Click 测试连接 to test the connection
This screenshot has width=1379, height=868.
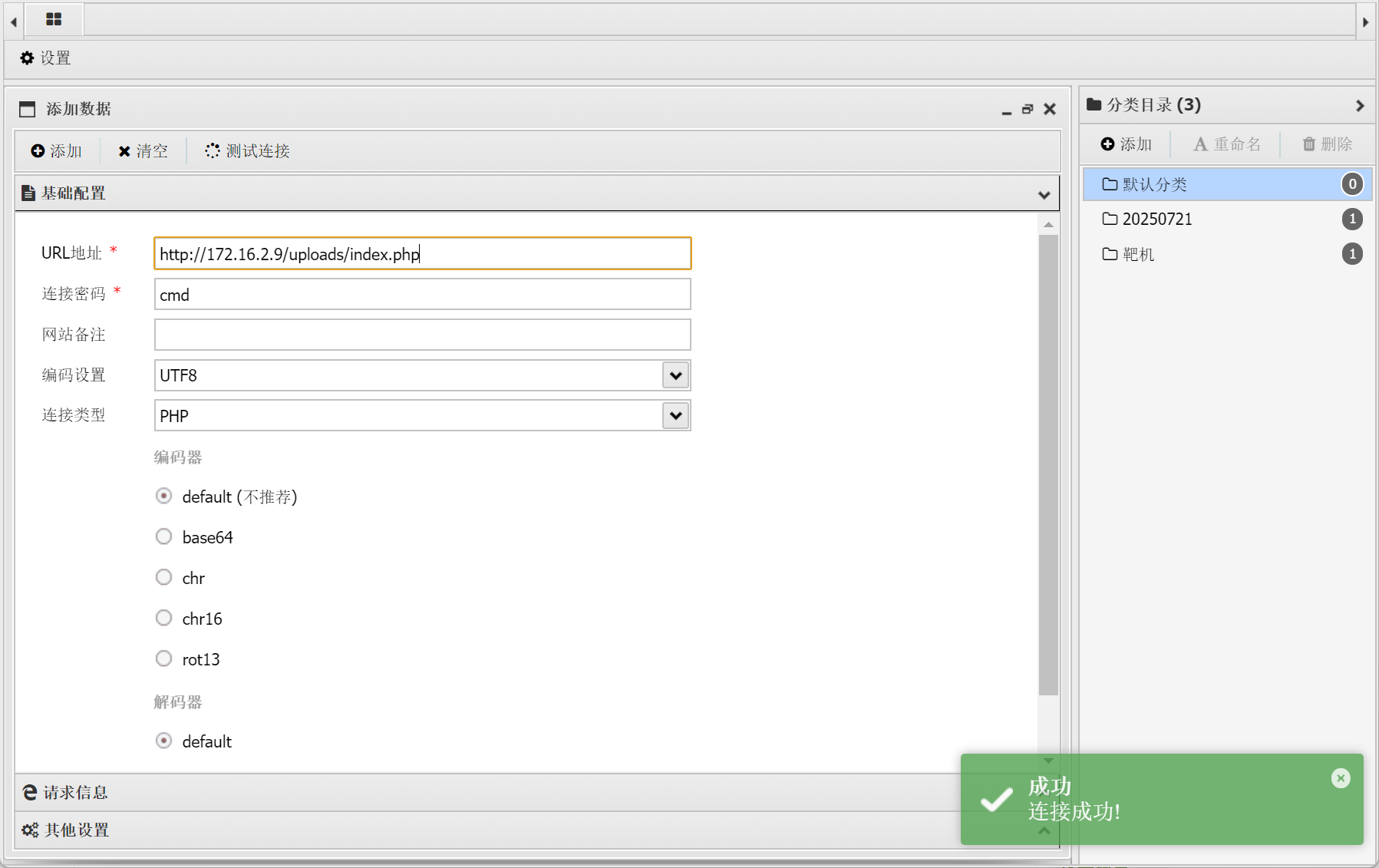[247, 151]
